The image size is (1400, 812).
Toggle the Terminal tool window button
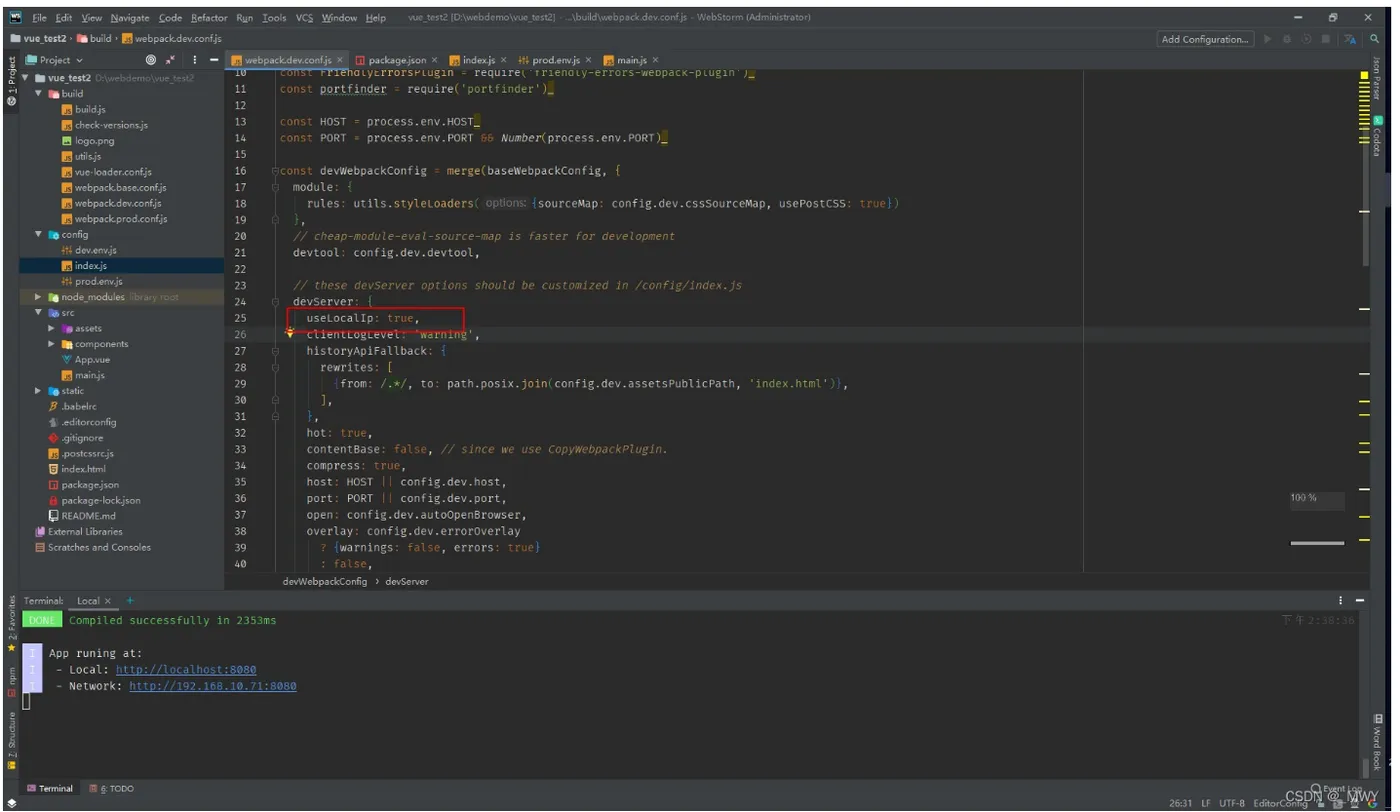coord(50,788)
